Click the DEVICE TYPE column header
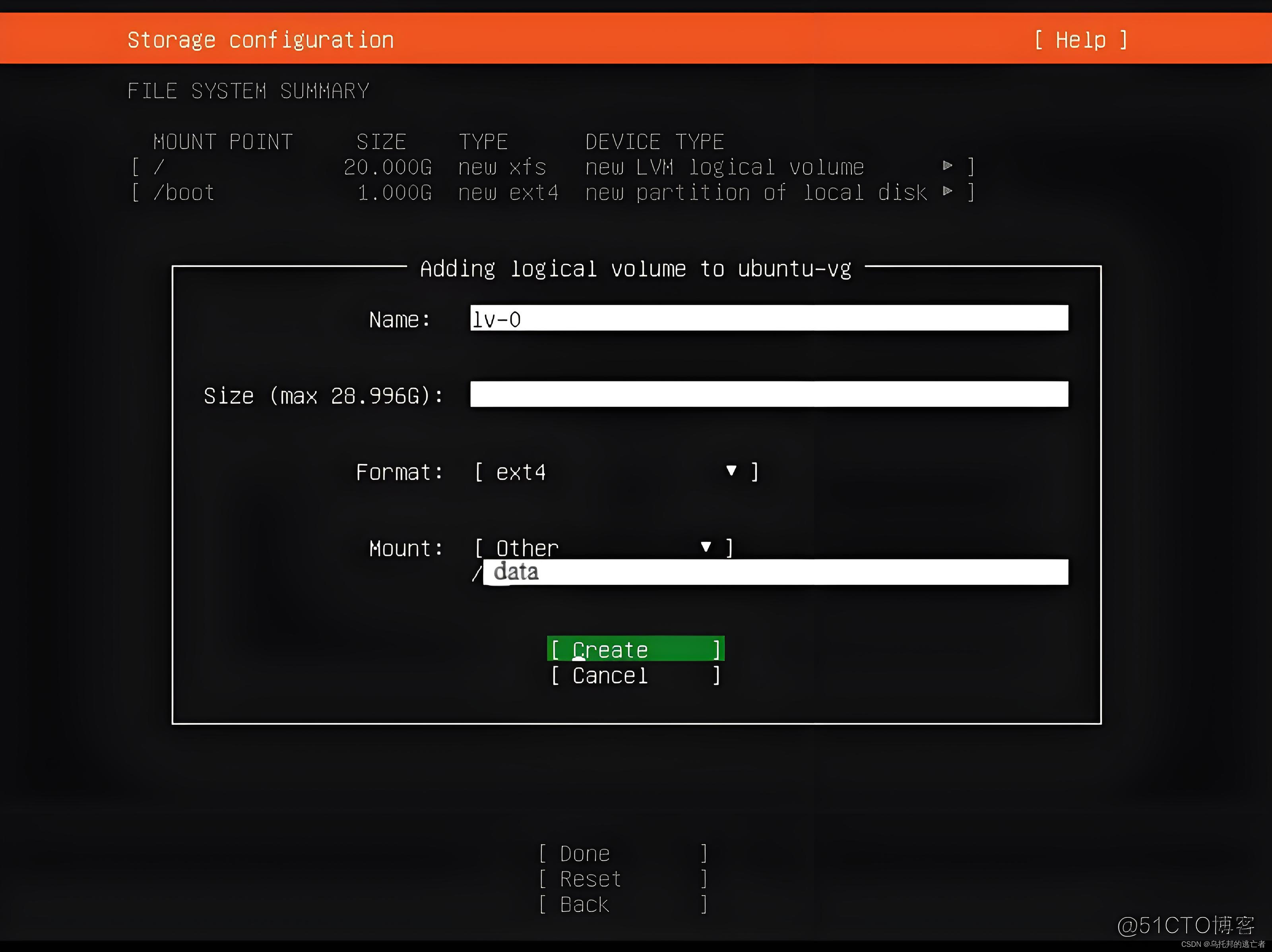1272x952 pixels. coord(654,141)
